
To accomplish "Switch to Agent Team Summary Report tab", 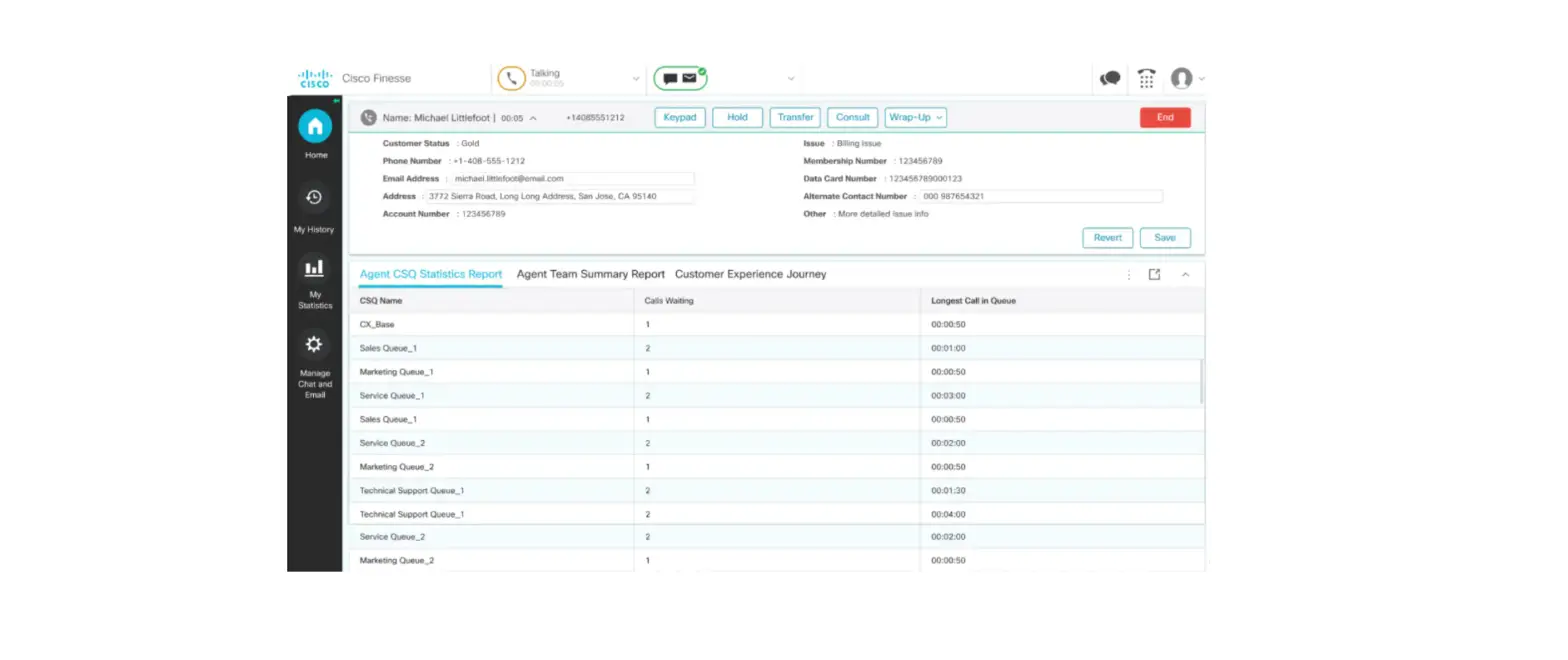I will click(591, 274).
